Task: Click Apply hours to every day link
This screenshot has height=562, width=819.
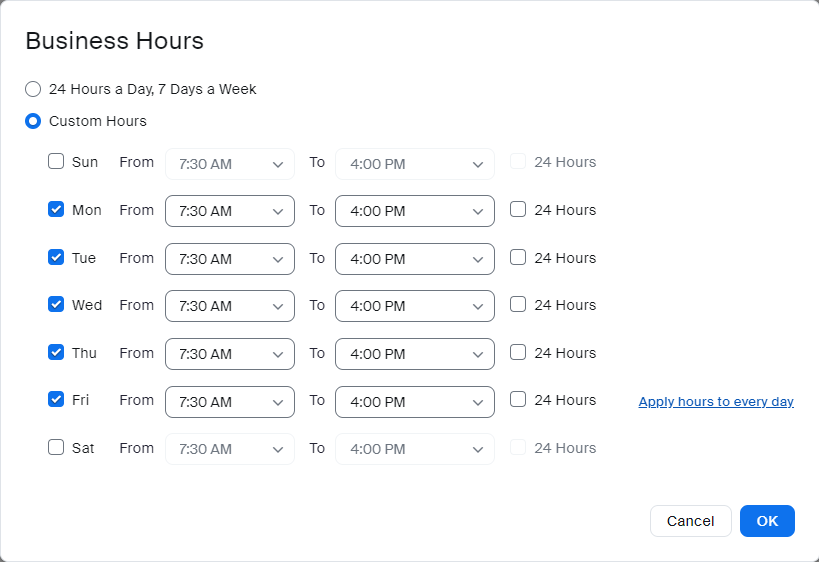Action: click(x=716, y=402)
